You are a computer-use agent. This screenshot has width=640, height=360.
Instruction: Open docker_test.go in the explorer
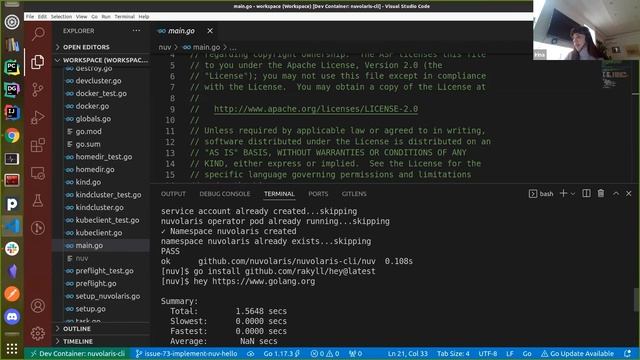pyautogui.click(x=101, y=93)
